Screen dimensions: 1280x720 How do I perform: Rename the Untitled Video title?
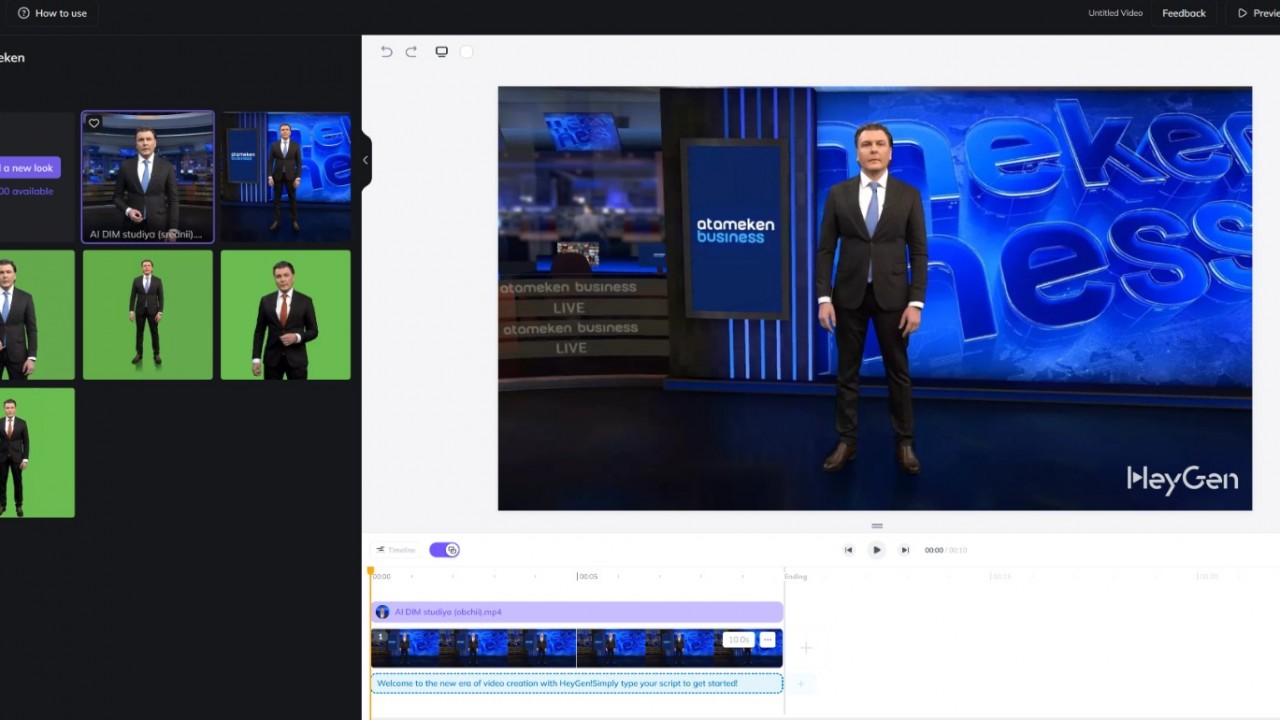[1115, 13]
